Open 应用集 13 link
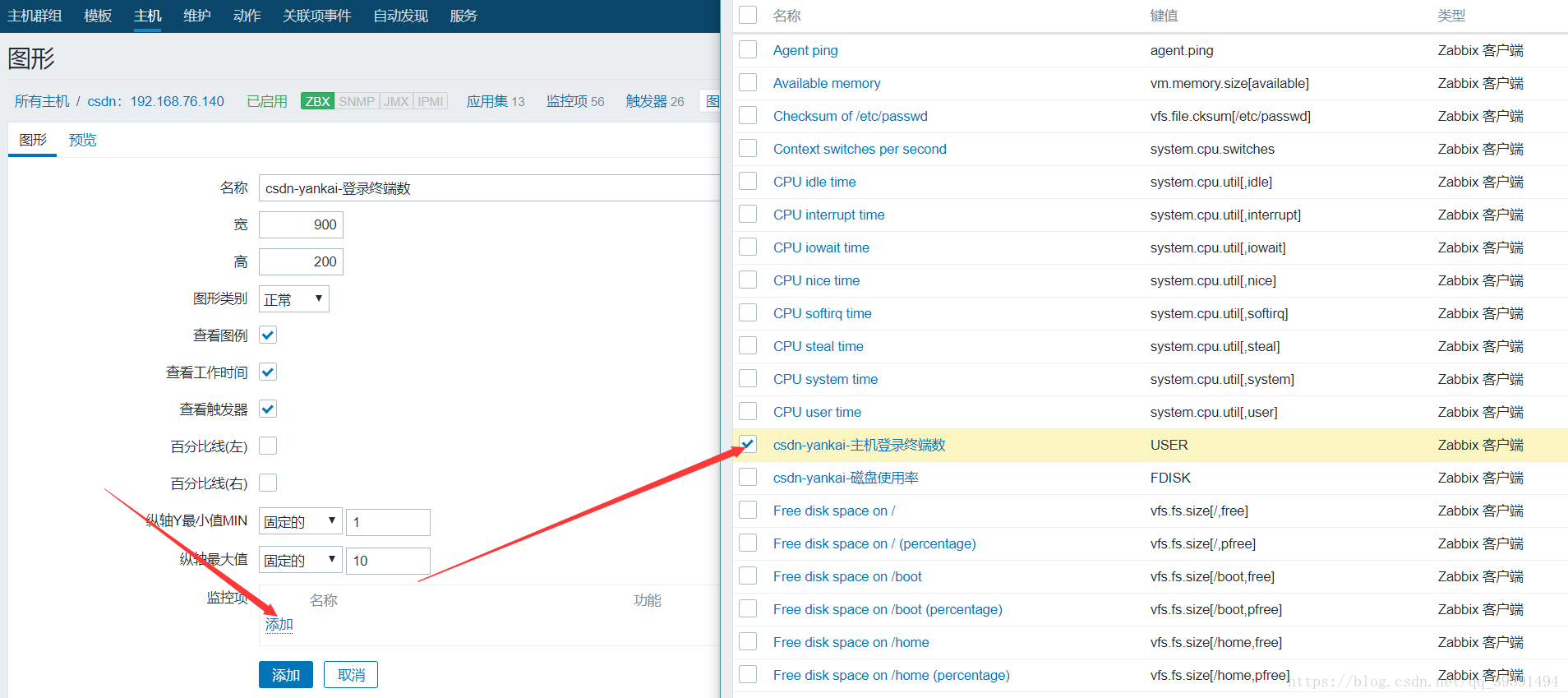 (496, 101)
